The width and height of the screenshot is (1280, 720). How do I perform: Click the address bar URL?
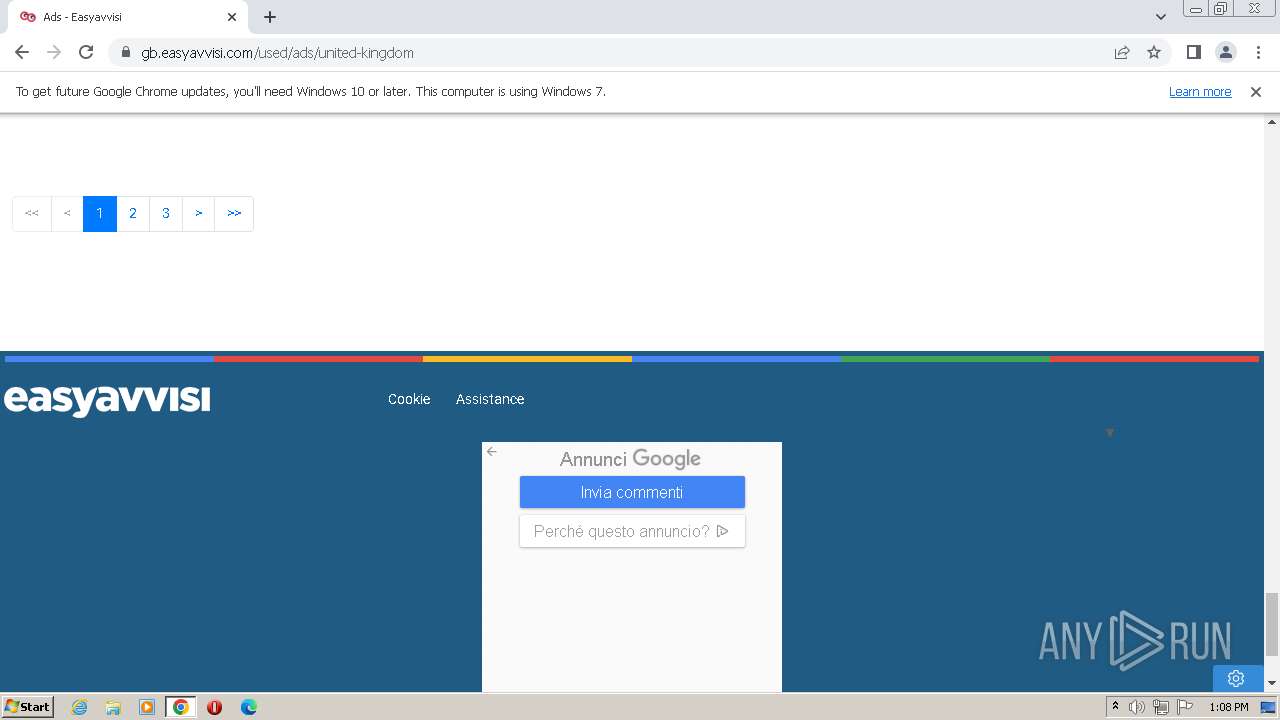(277, 52)
